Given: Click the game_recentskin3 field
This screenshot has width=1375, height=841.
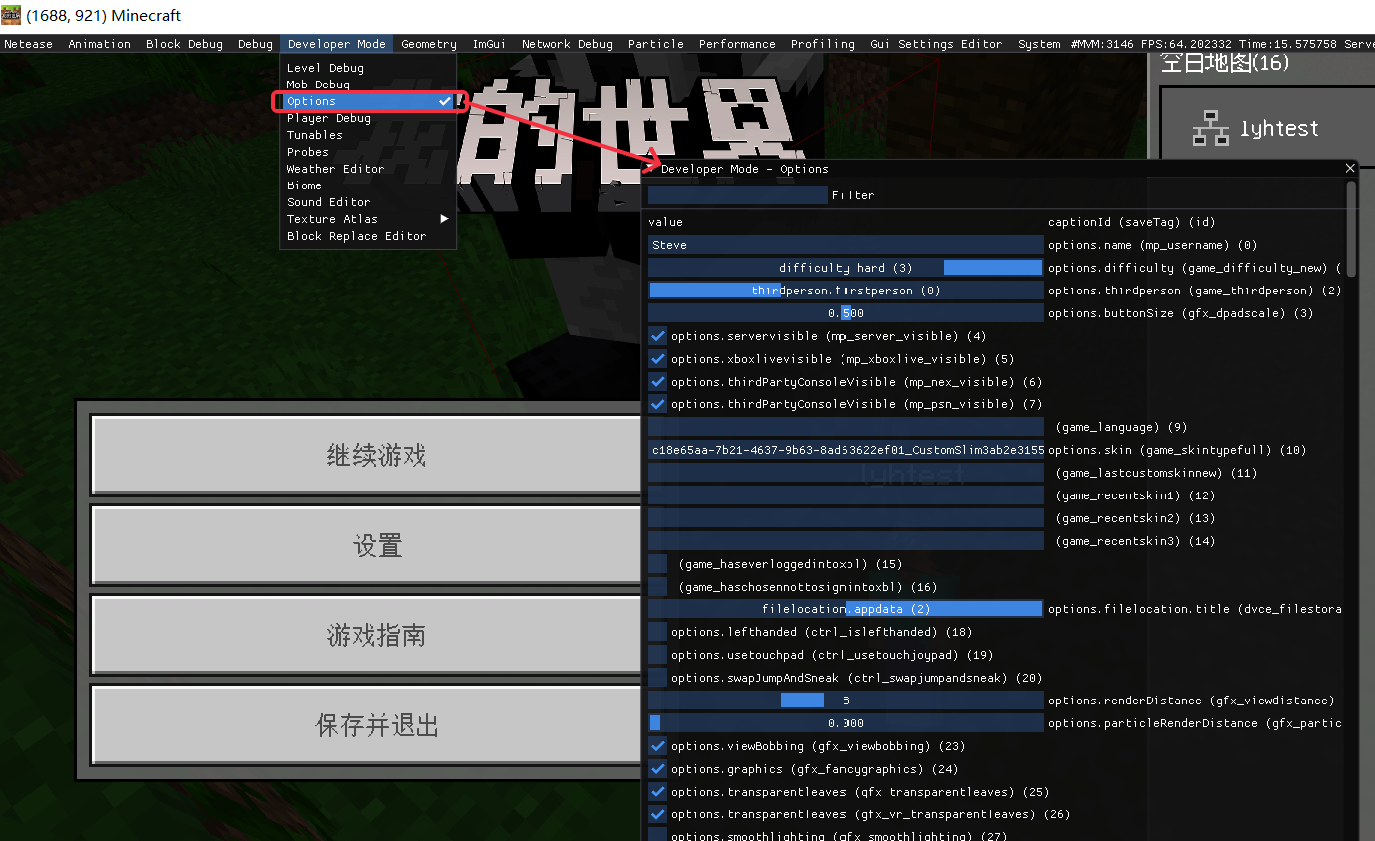Looking at the screenshot, I should pos(845,541).
